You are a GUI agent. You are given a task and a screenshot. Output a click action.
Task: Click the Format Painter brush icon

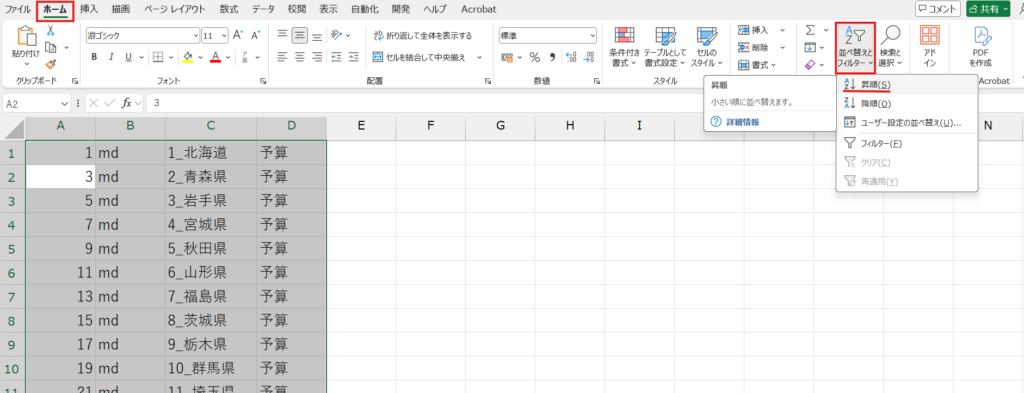(x=50, y=63)
